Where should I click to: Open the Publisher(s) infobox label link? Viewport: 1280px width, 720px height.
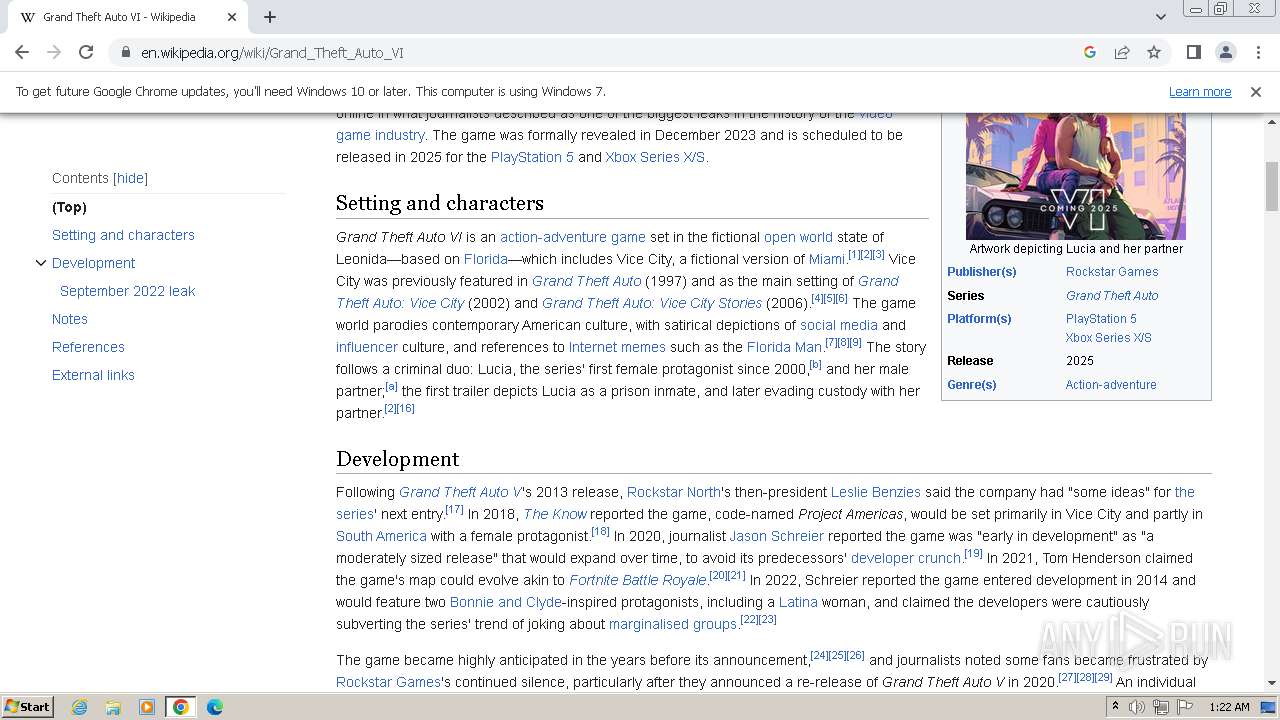coord(981,272)
